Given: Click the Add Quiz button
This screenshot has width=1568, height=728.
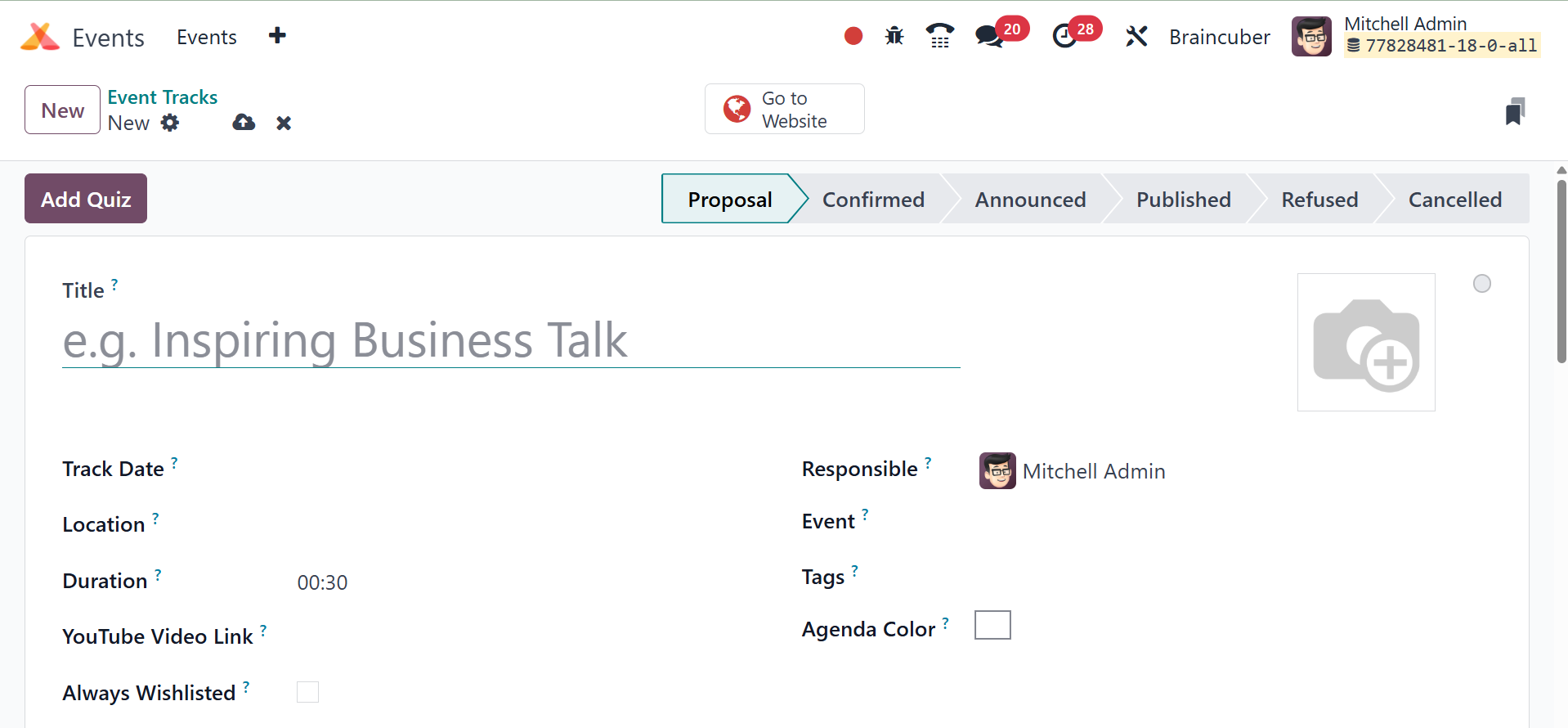Looking at the screenshot, I should point(86,199).
